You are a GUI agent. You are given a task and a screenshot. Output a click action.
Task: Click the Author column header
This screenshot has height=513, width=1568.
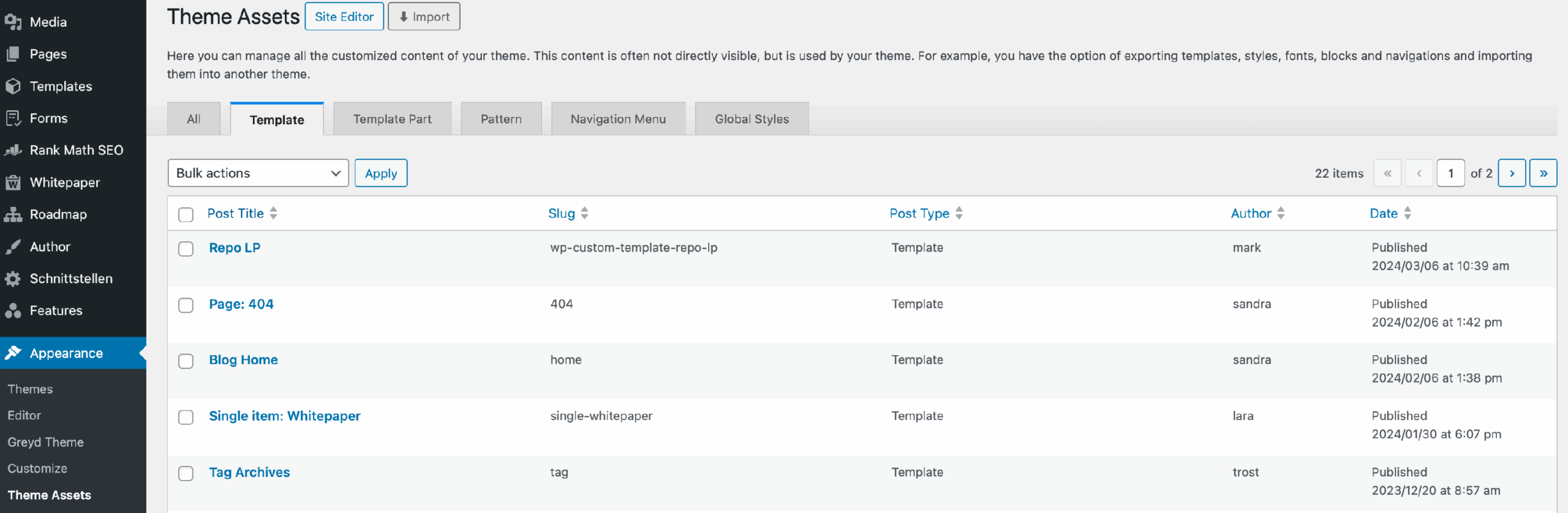coord(1251,213)
